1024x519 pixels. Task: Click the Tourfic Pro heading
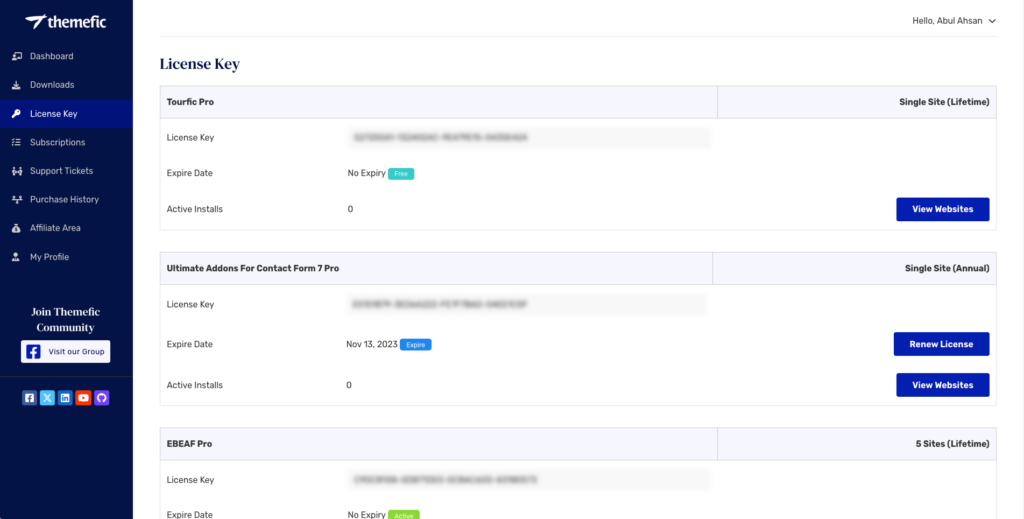pyautogui.click(x=190, y=102)
